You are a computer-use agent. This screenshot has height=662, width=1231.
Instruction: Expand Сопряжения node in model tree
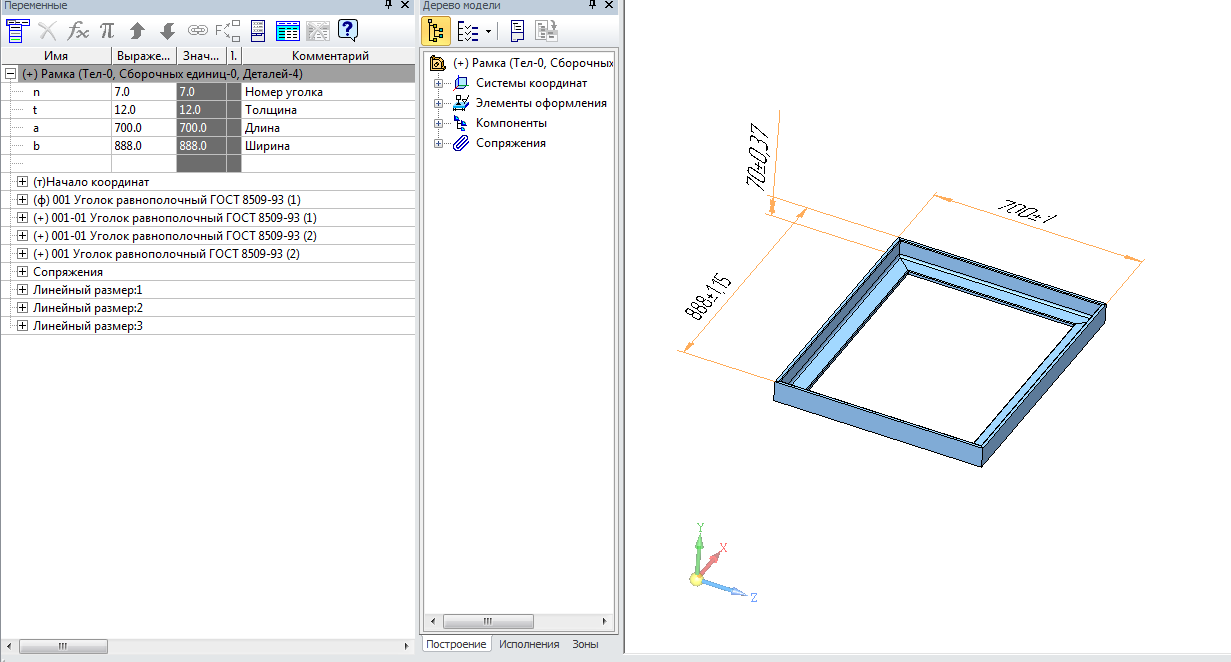click(x=438, y=143)
